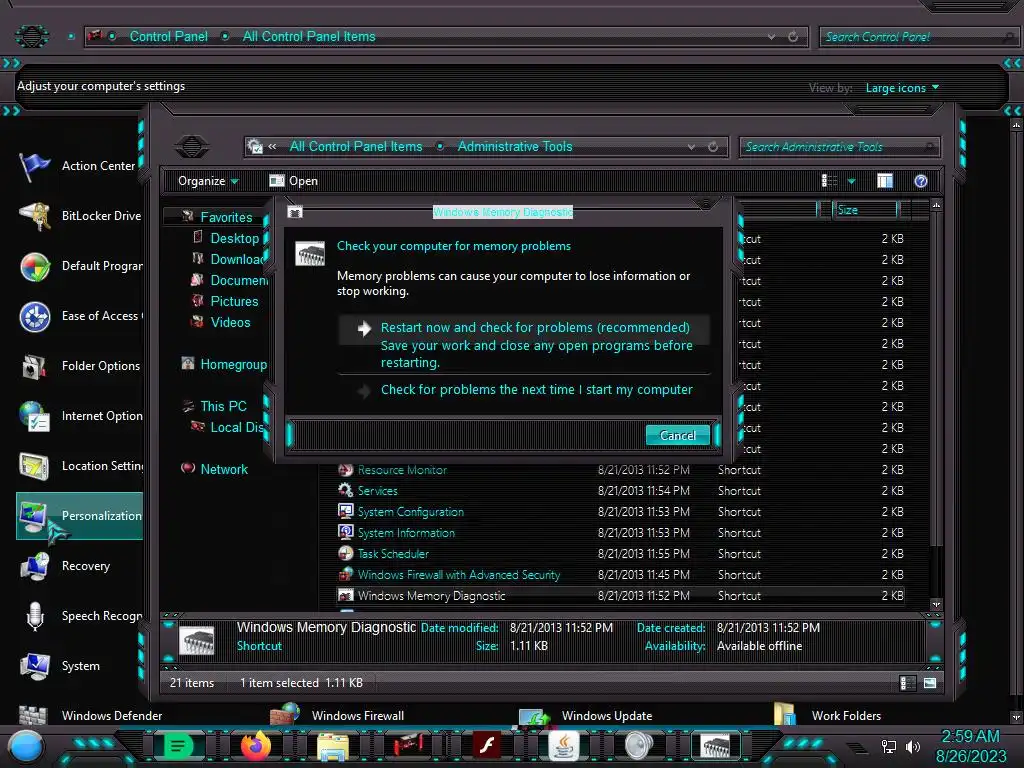Open Location Settings icon

coord(34,466)
